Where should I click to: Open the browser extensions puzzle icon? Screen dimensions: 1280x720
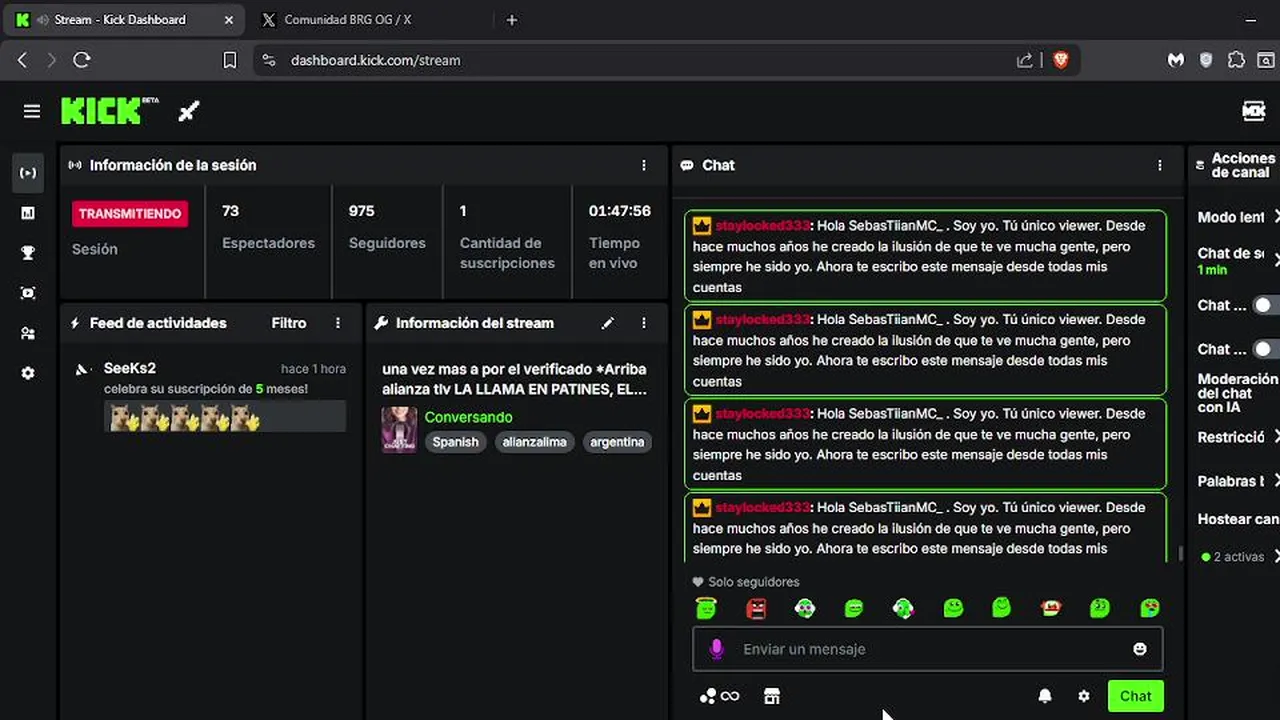1236,60
